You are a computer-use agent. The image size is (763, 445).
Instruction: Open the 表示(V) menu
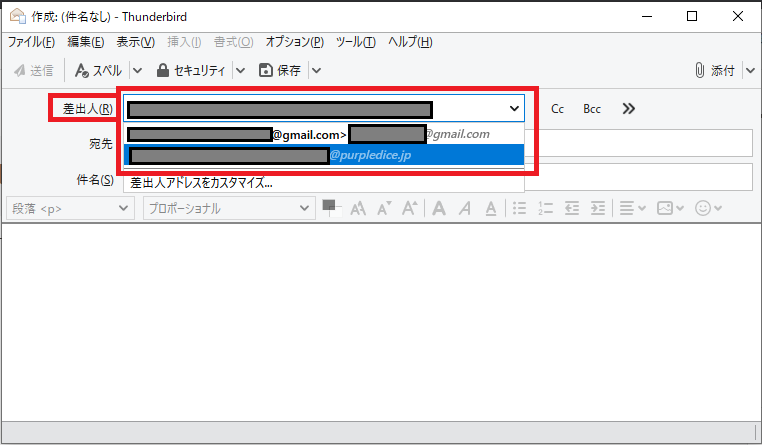pyautogui.click(x=135, y=42)
